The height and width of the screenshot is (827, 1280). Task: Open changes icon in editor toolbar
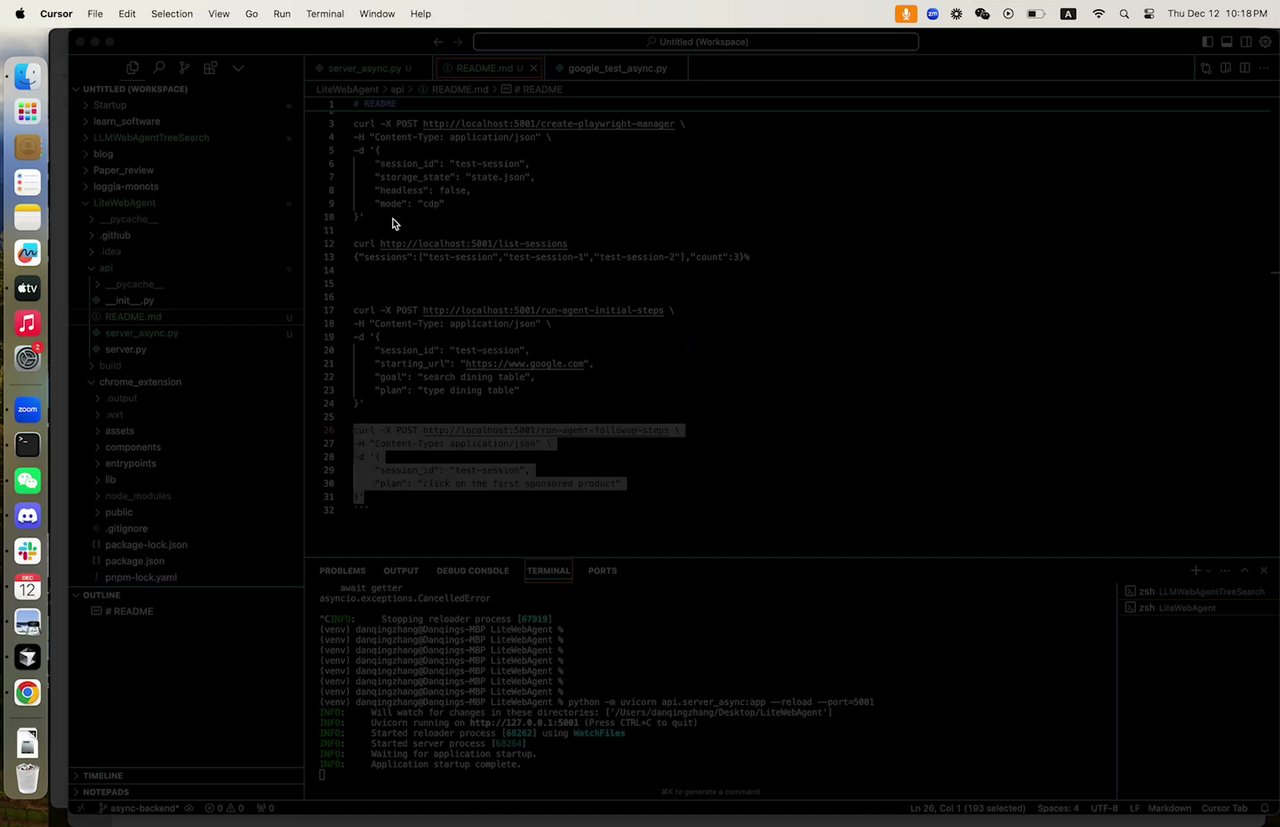(x=1206, y=68)
